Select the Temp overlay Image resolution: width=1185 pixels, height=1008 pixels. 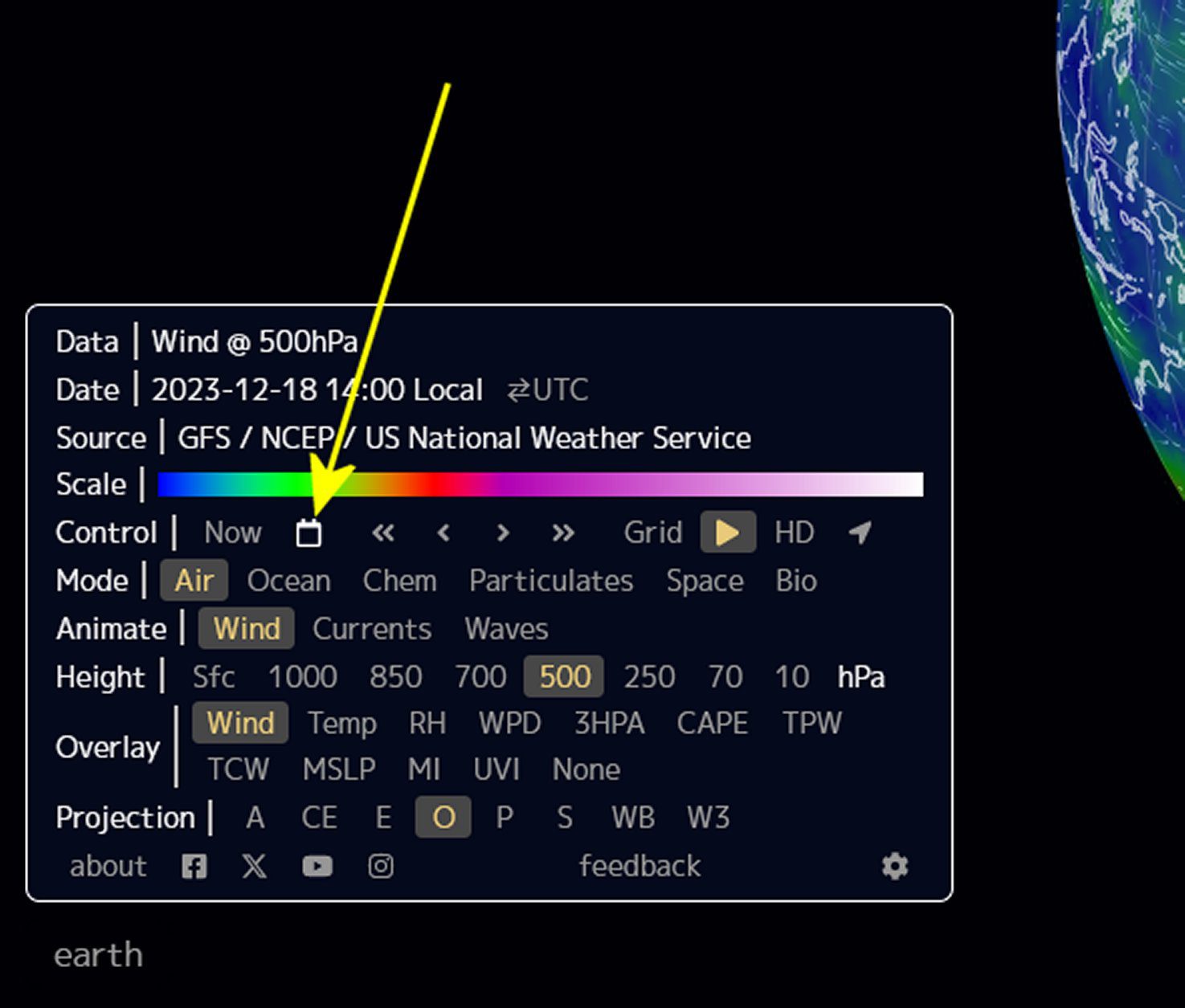point(342,723)
